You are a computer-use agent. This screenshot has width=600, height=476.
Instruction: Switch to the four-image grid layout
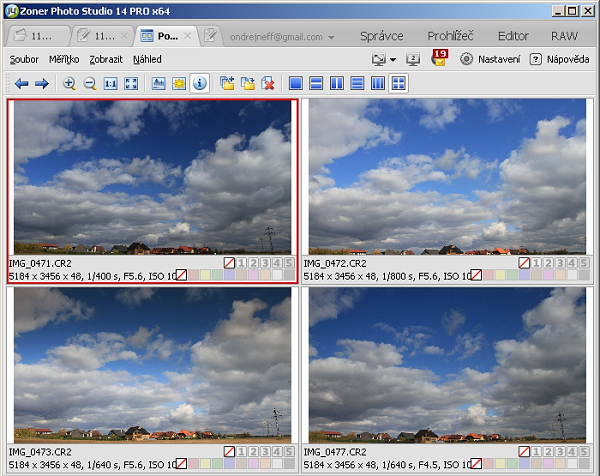tap(399, 84)
